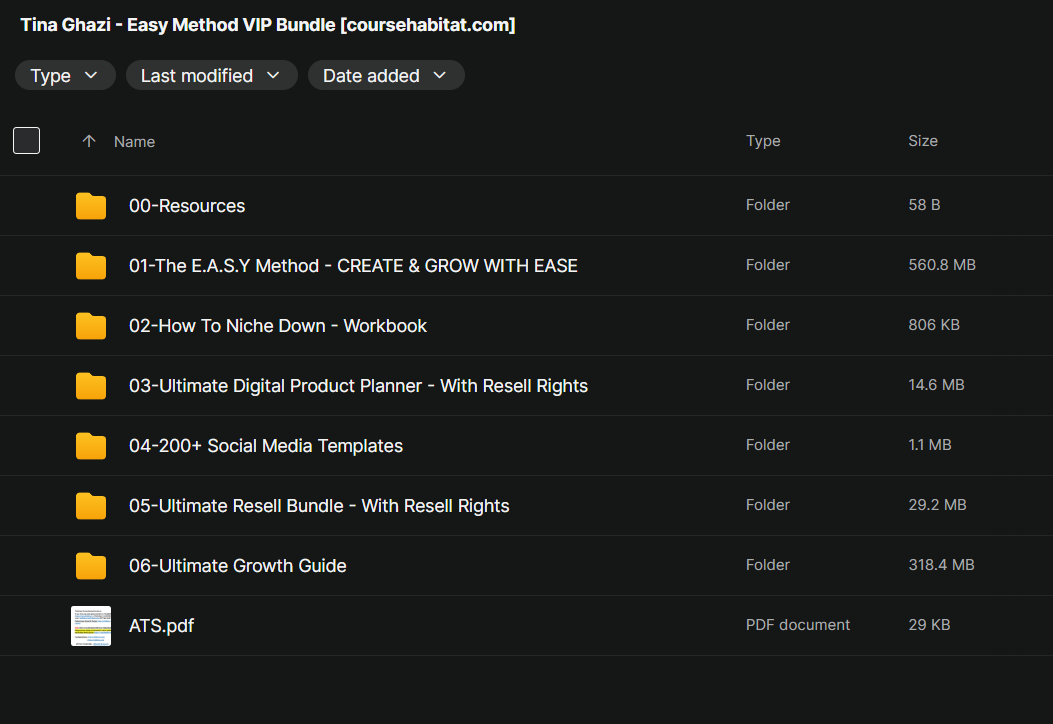Open the Type filter dropdown
The width and height of the screenshot is (1053, 724).
65,76
